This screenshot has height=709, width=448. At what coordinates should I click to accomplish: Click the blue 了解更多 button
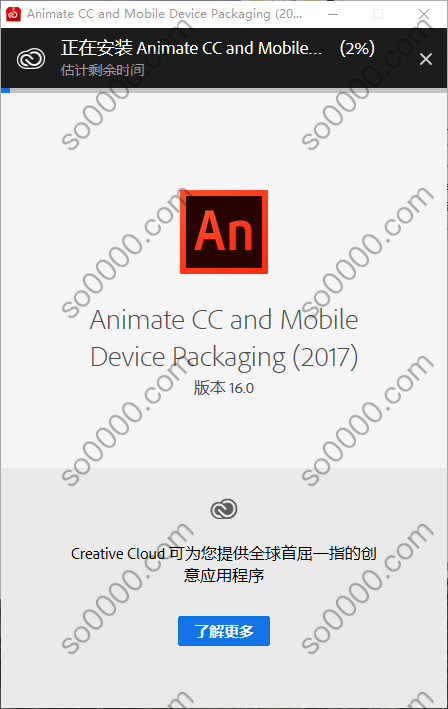pos(224,631)
